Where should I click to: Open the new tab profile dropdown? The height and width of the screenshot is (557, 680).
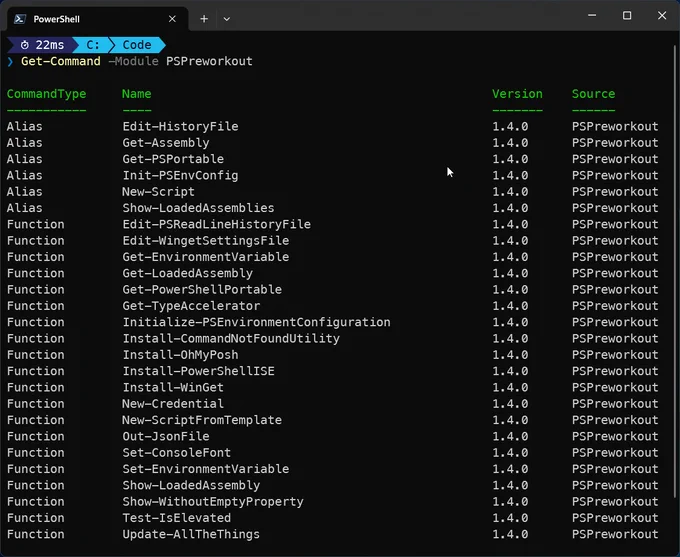point(226,19)
